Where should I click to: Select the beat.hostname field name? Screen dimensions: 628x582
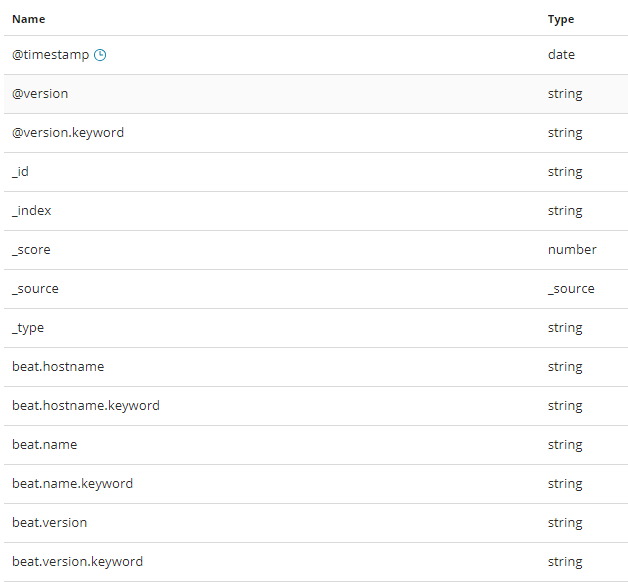click(58, 367)
